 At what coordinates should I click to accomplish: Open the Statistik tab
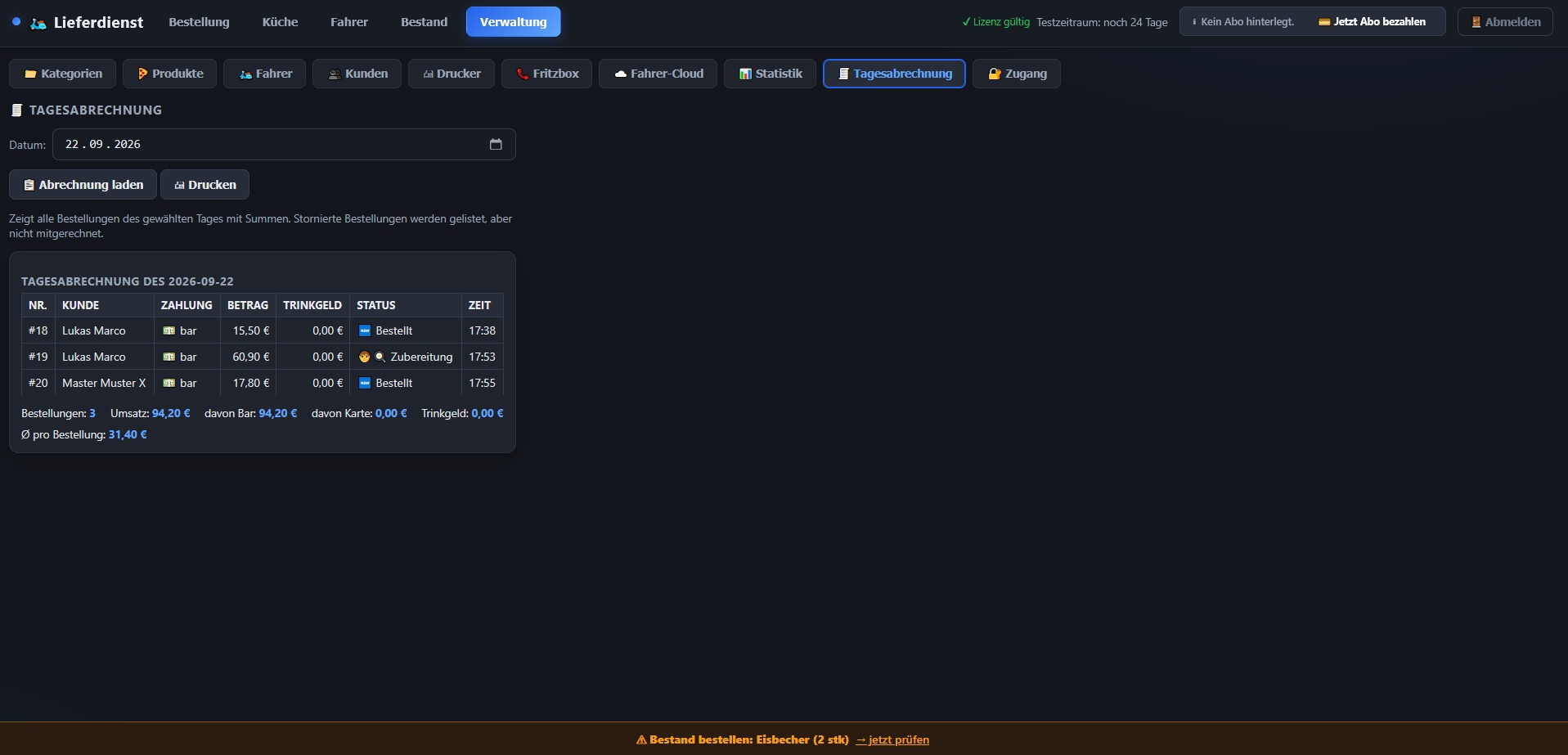point(771,74)
